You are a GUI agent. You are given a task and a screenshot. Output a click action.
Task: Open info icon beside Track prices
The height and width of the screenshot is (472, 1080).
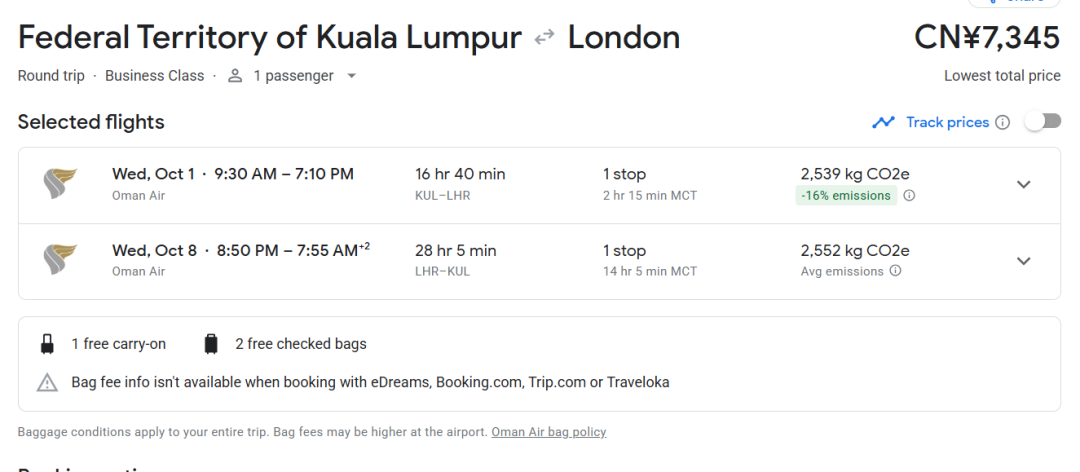pyautogui.click(x=1003, y=123)
